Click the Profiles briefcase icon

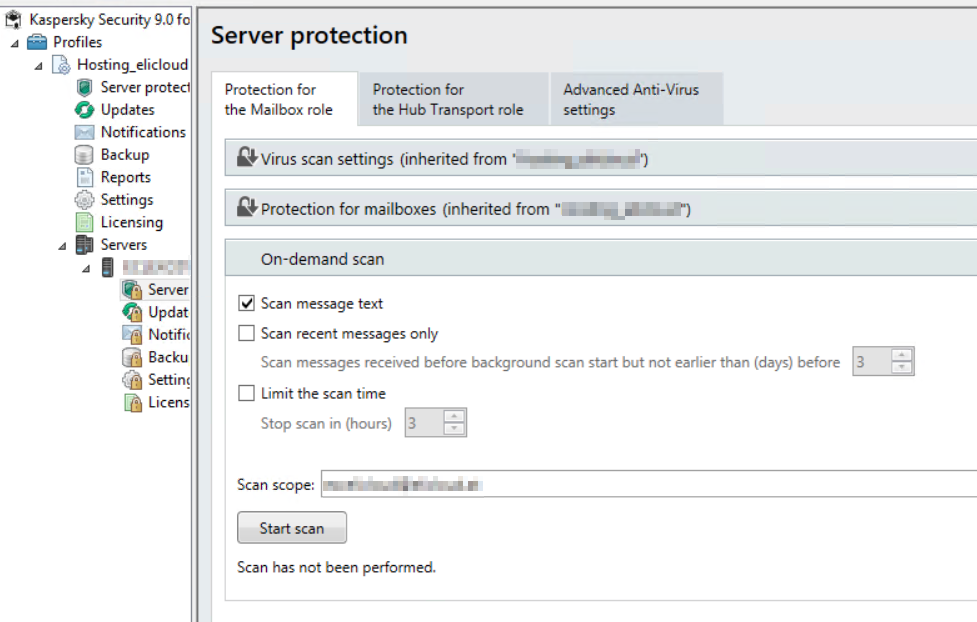click(x=37, y=42)
